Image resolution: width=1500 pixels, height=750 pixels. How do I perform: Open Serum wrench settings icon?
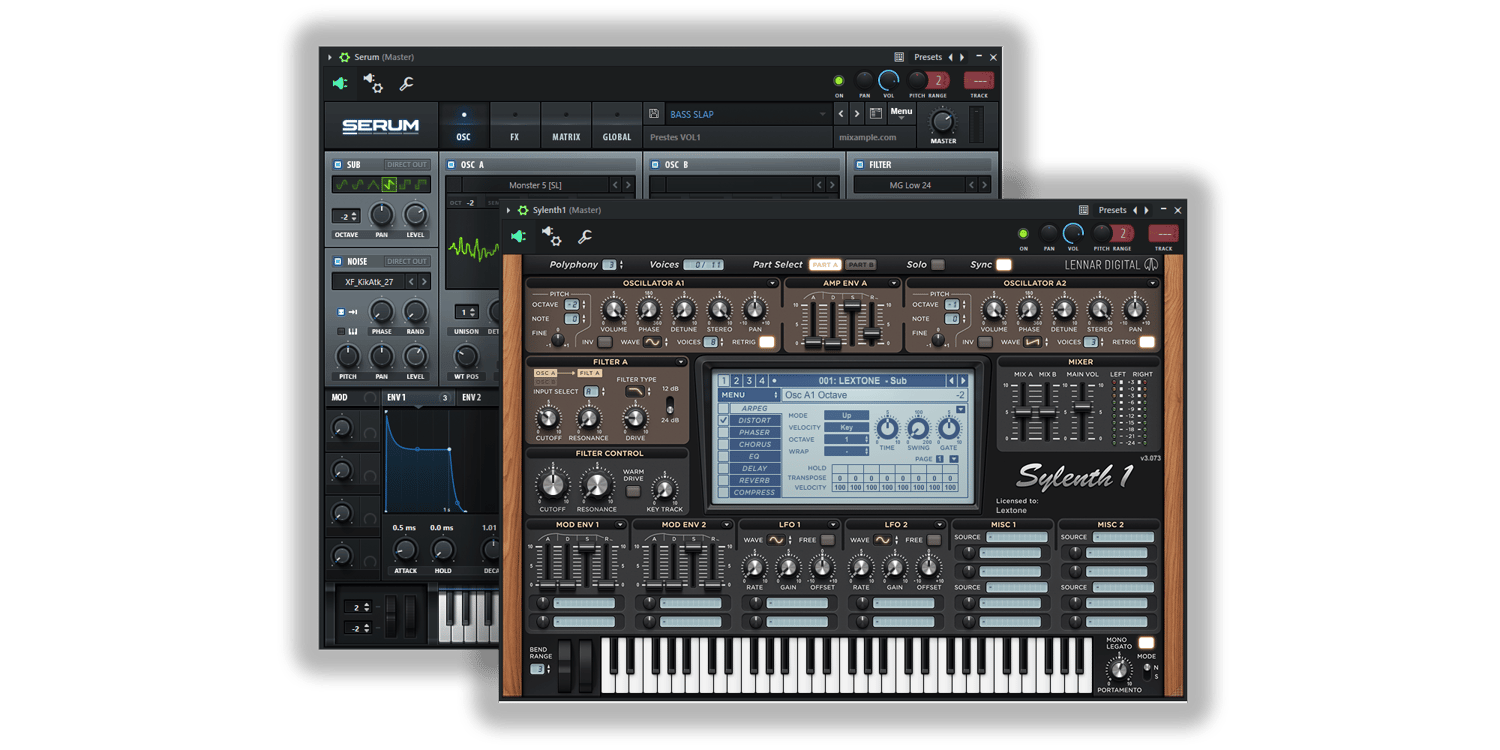pos(407,84)
